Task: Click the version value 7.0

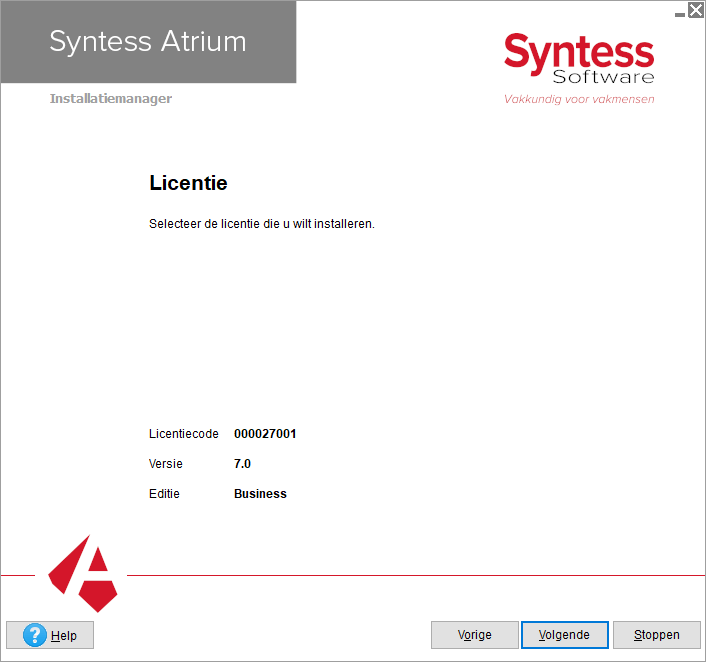Action: pos(242,463)
